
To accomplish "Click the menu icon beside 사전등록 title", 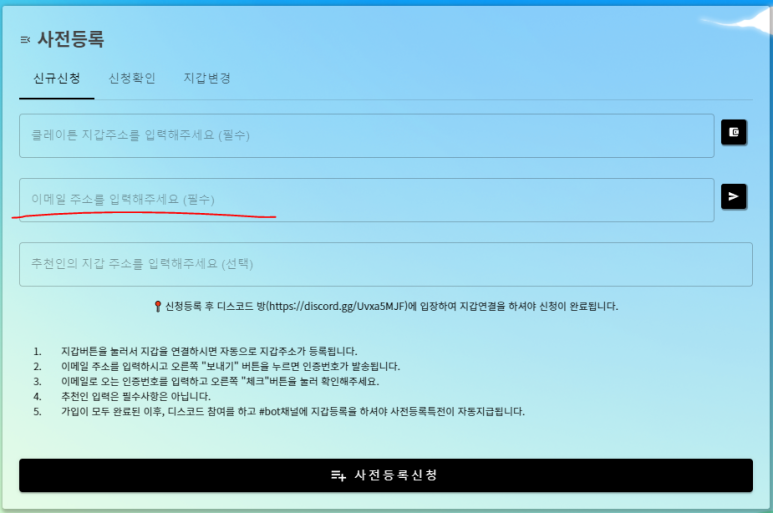I will click(25, 39).
